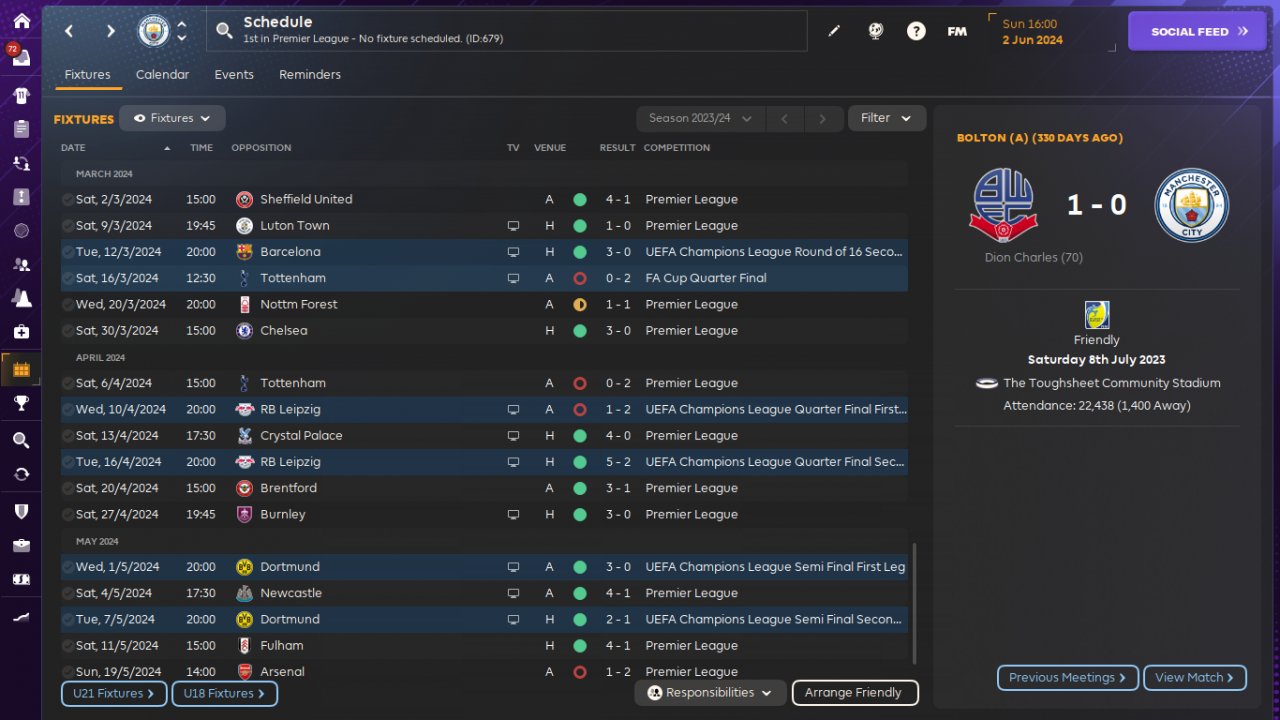Toggle the checkmark for Crystal Palace fixture
Viewport: 1280px width, 720px height.
tap(68, 436)
